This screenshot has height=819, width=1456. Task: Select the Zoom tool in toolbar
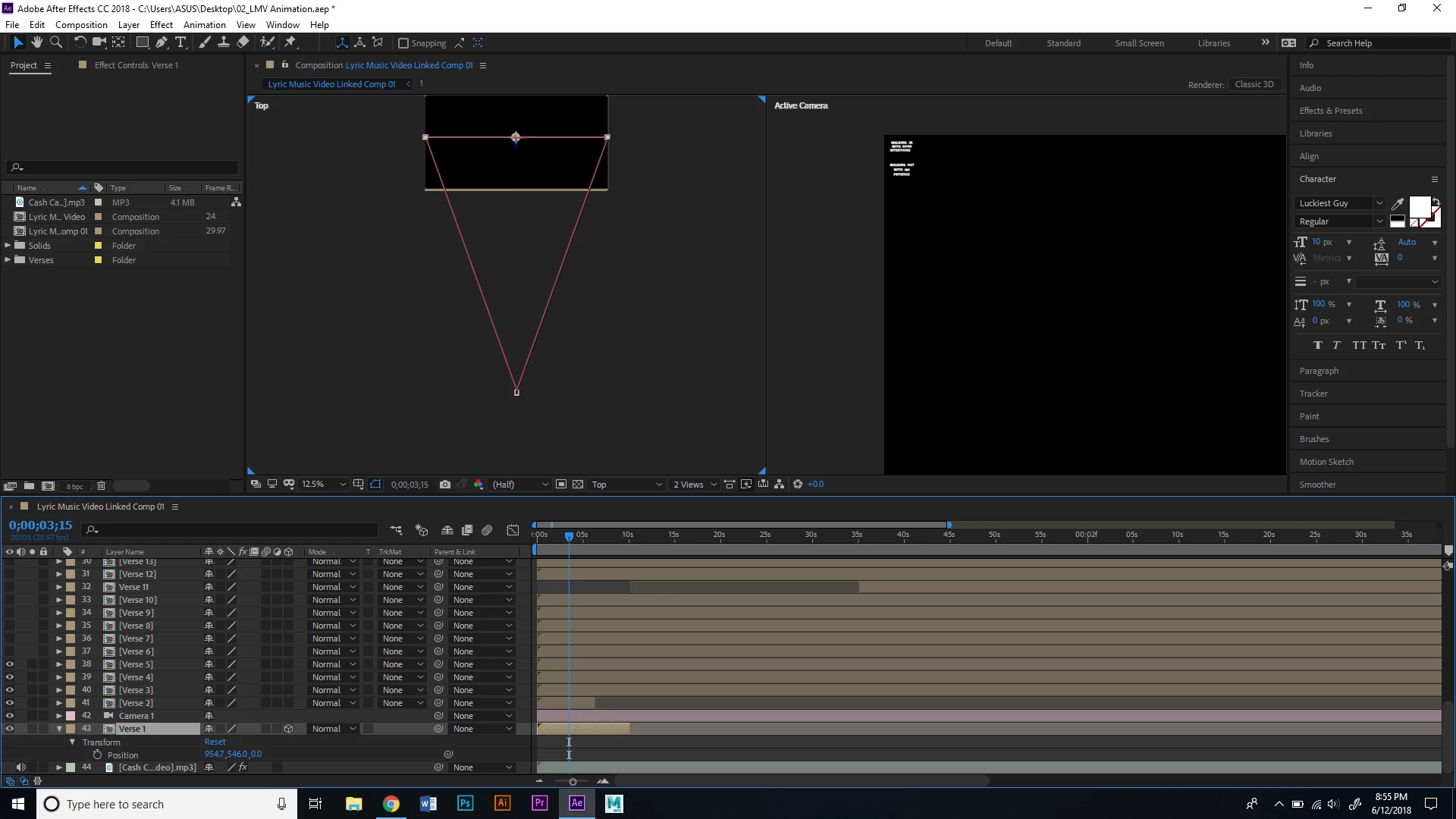55,42
